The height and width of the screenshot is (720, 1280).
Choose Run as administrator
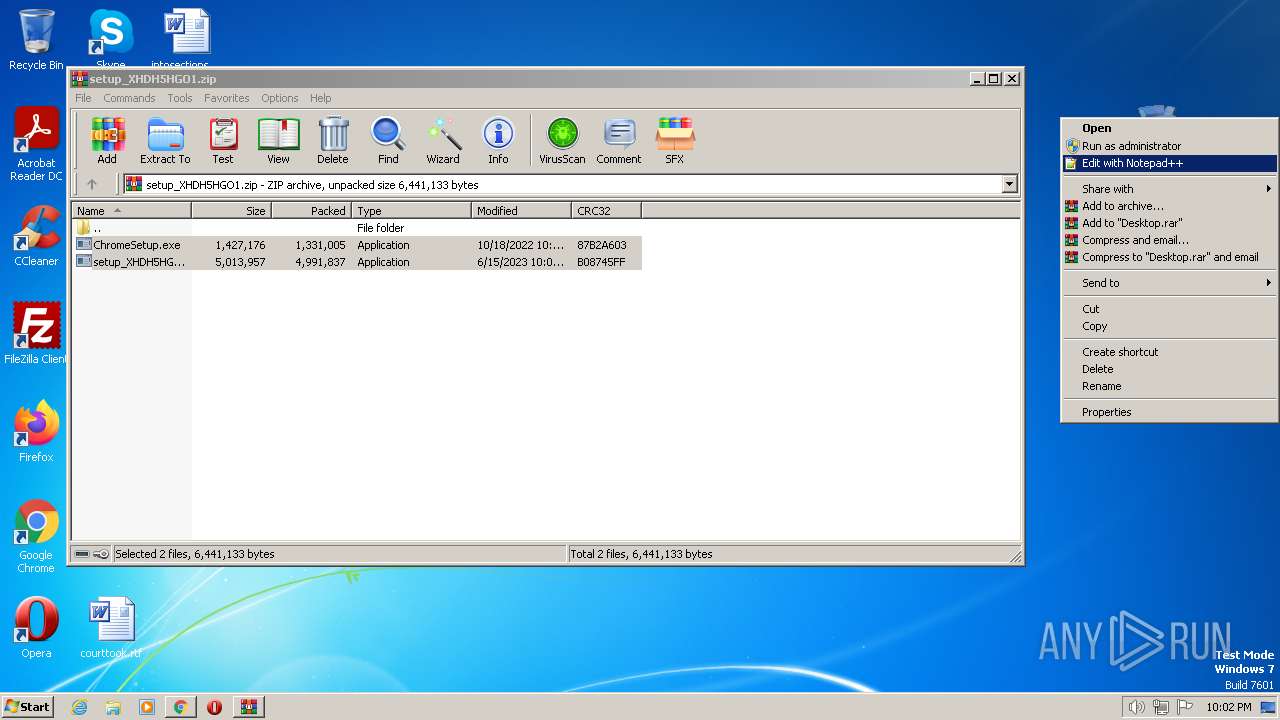1169,146
